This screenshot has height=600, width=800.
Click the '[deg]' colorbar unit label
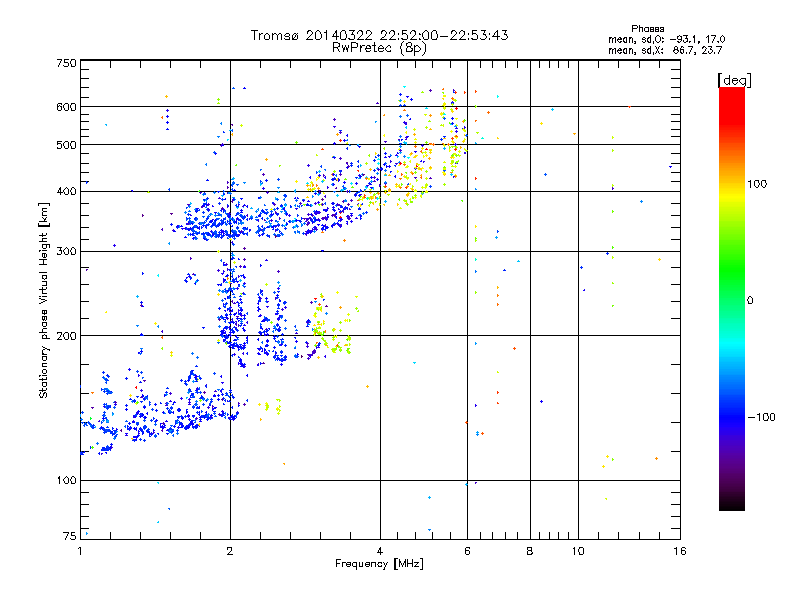[x=734, y=80]
